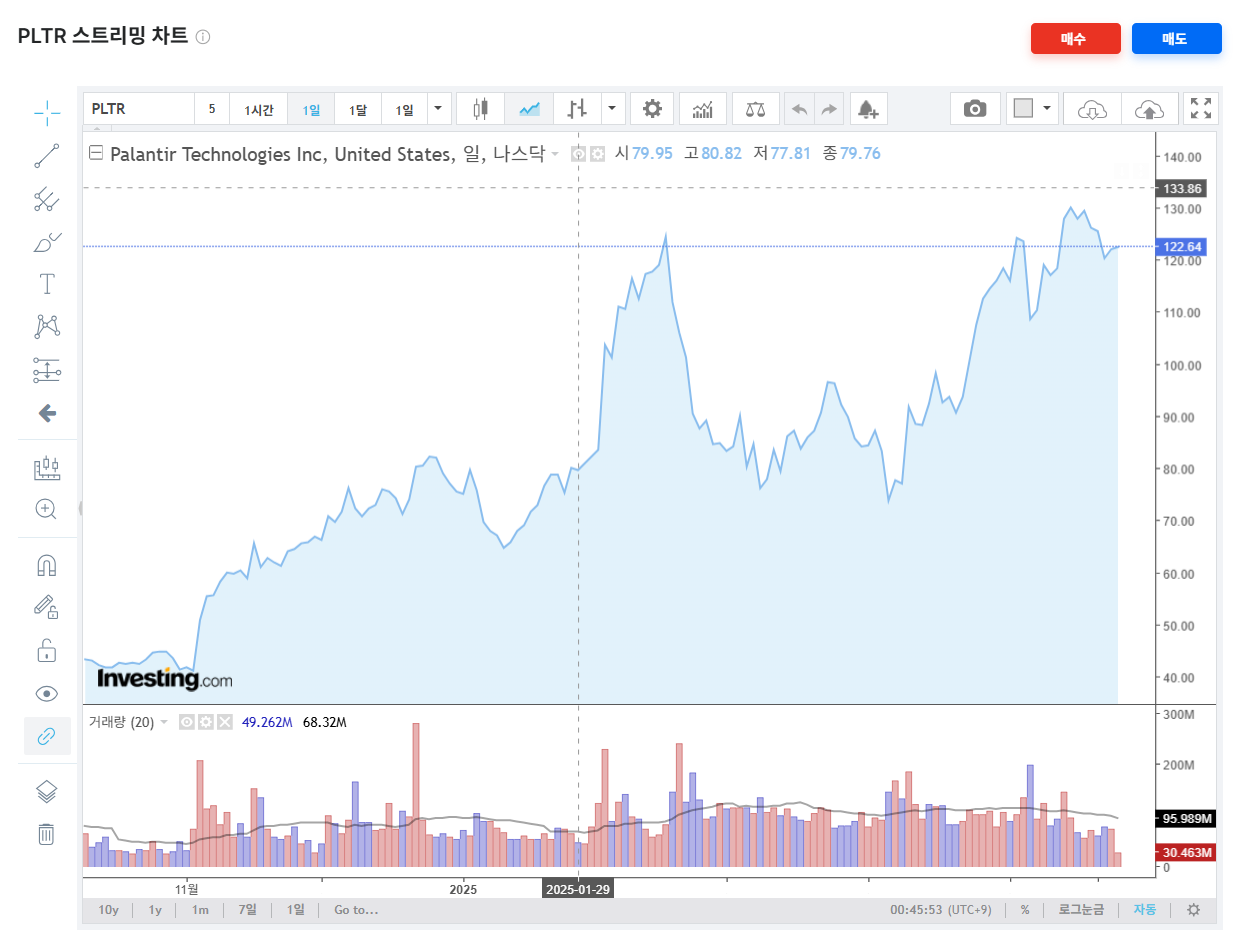Viewport: 1254px width, 942px height.
Task: Open the chart settings gear
Action: point(652,108)
